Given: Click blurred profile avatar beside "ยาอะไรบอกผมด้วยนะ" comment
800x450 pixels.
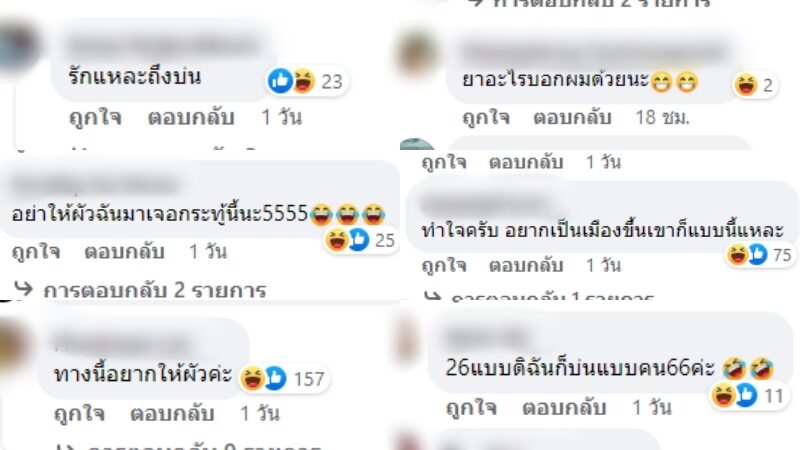Looking at the screenshot, I should click(417, 54).
